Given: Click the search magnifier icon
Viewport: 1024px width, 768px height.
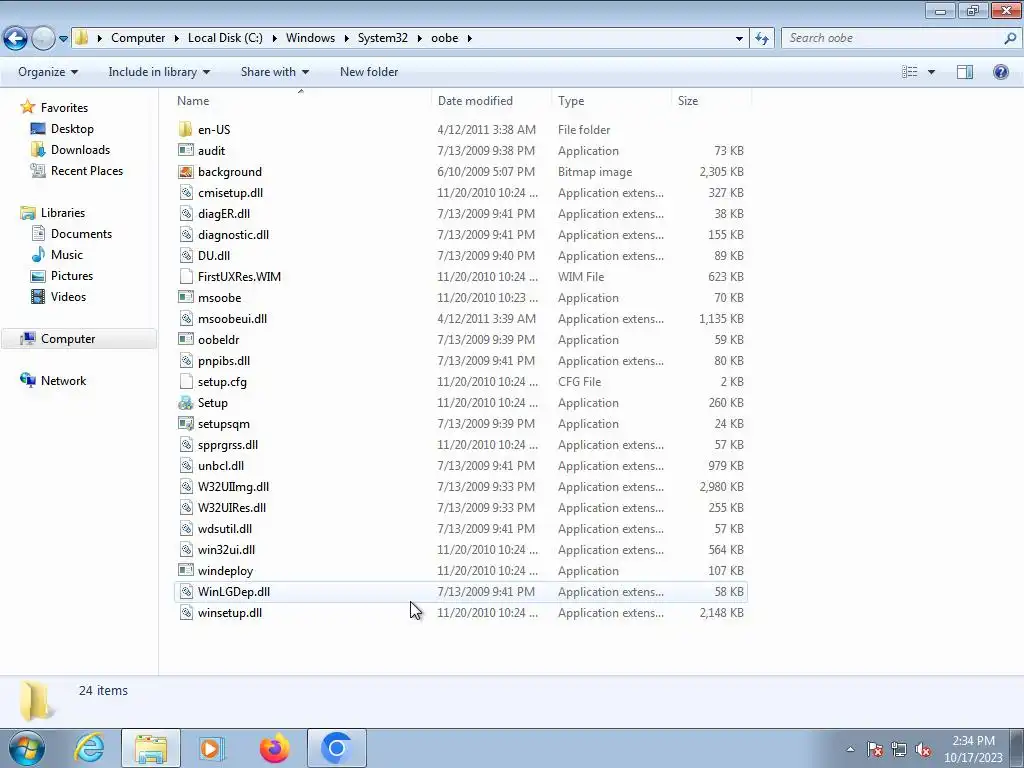Looking at the screenshot, I should (x=1010, y=39).
